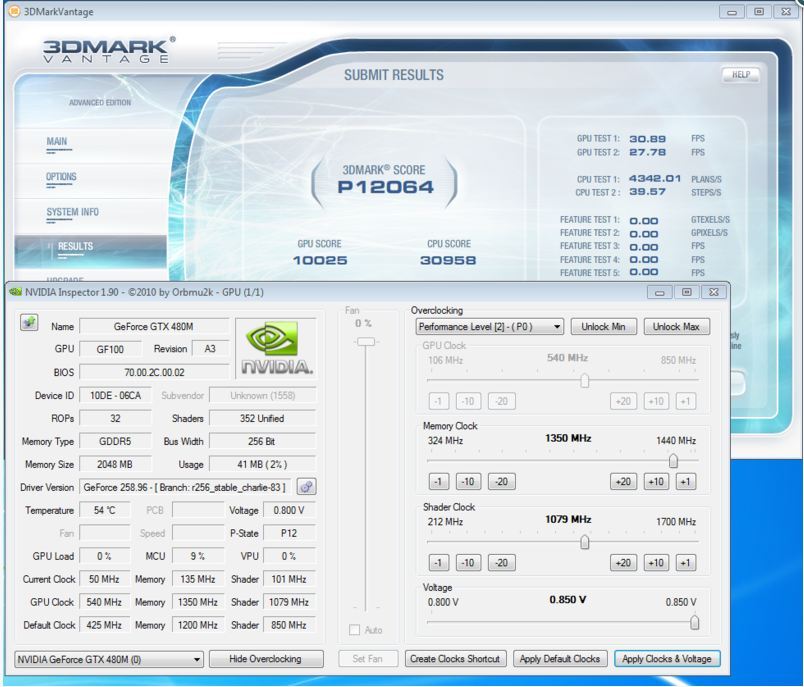This screenshot has width=804, height=687.
Task: Click the Shader Clock +10 button
Action: point(656,562)
